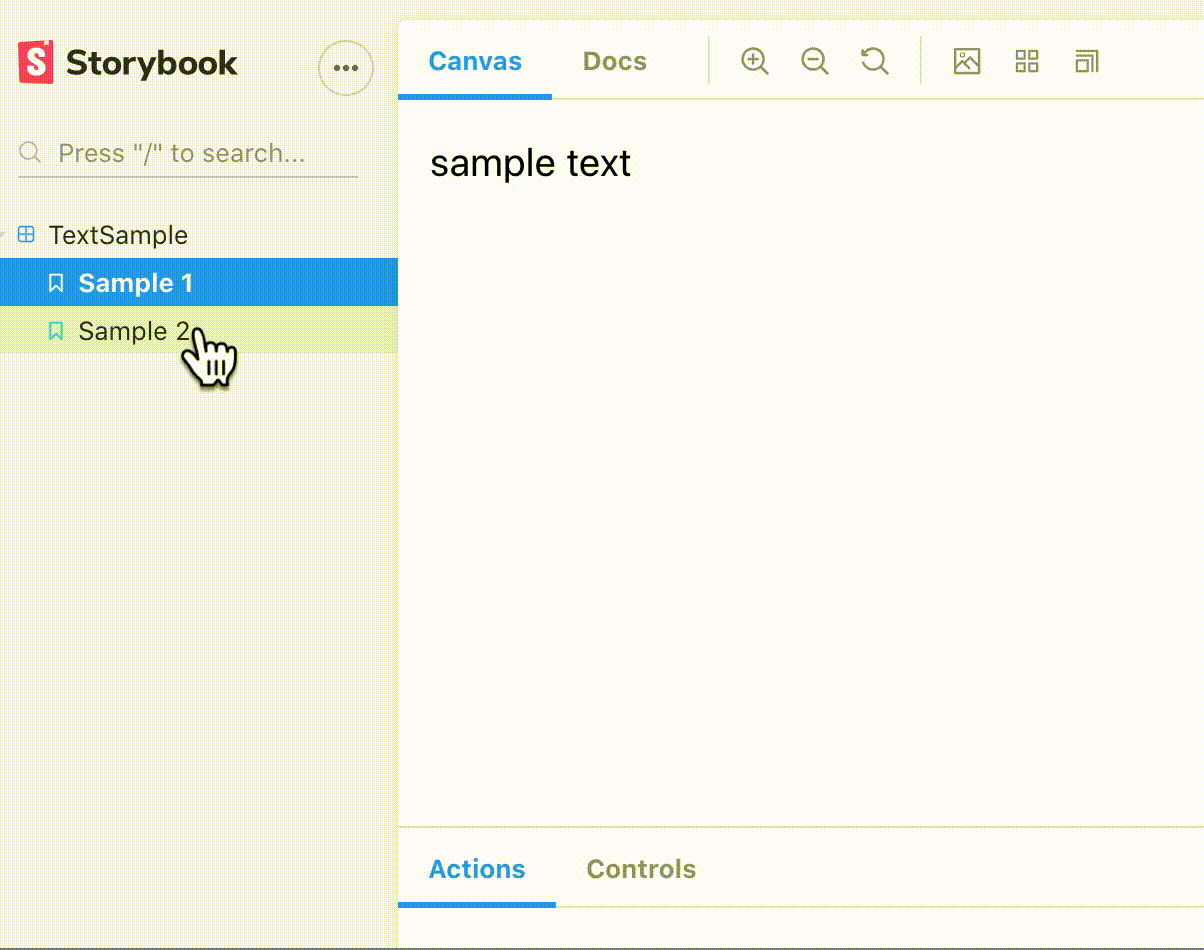Select the Actions panel tab
The width and height of the screenshot is (1204, 950).
[x=477, y=869]
